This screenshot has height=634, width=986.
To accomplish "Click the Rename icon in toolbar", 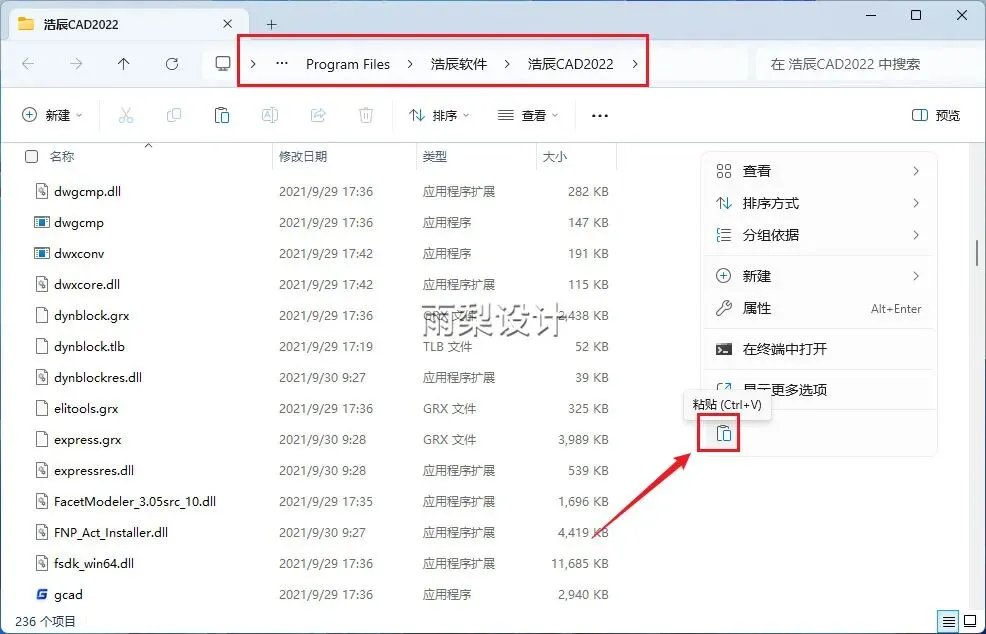I will [x=270, y=115].
